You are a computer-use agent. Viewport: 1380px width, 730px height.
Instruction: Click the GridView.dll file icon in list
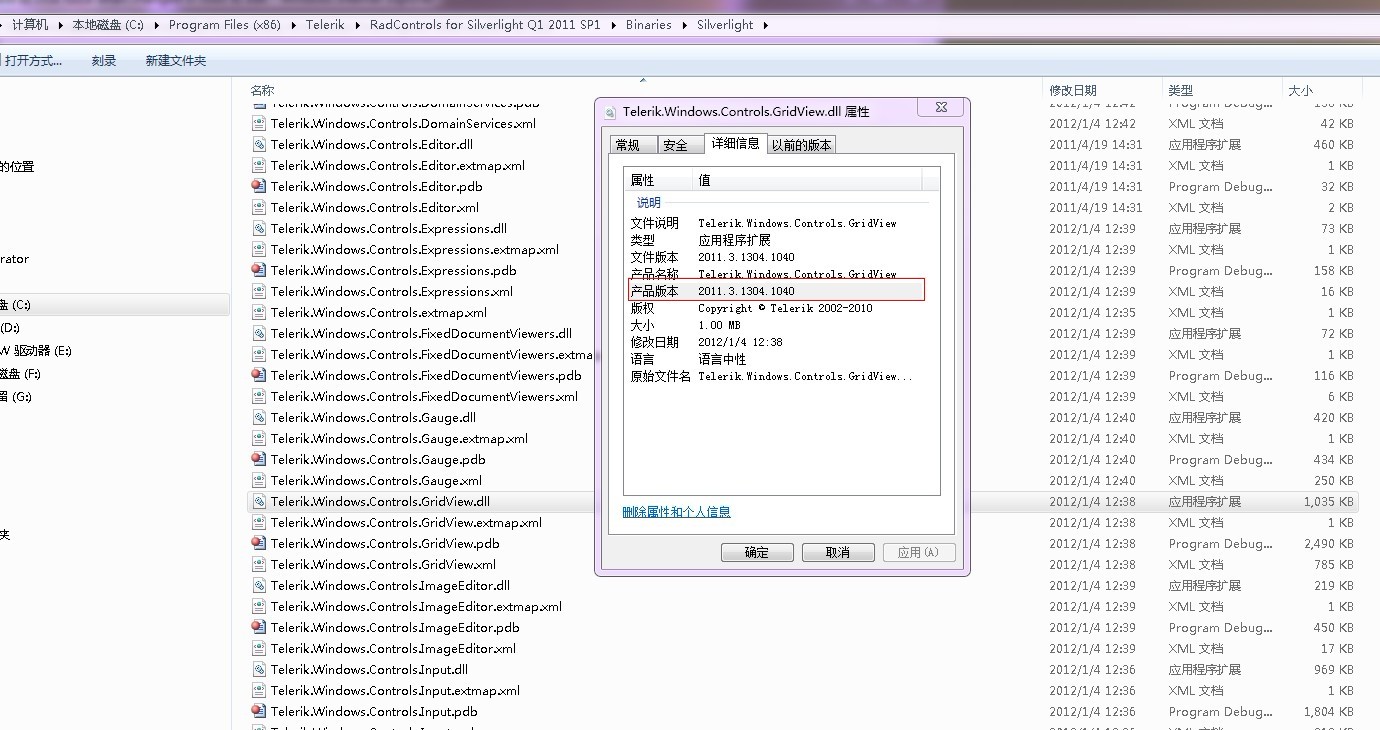[x=259, y=502]
